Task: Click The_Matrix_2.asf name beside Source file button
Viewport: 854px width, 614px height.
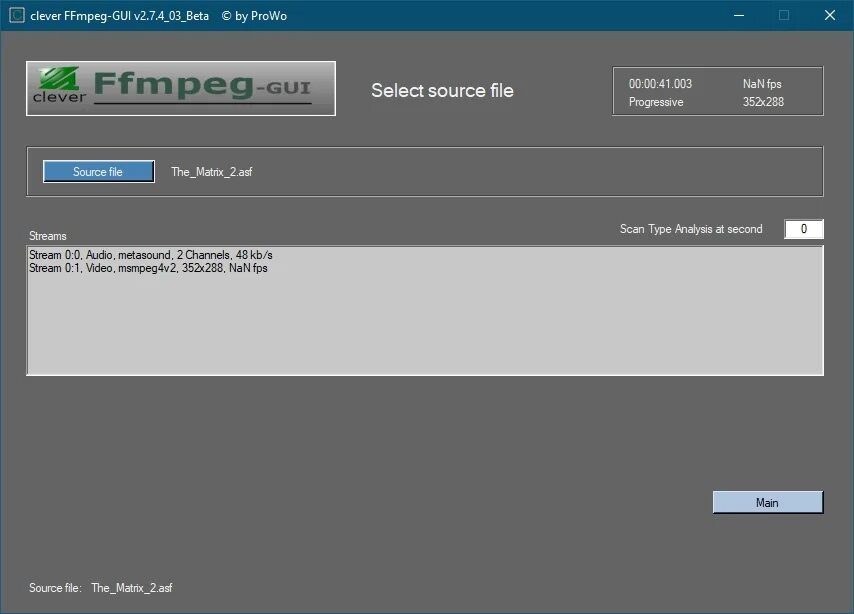Action: pyautogui.click(x=212, y=172)
